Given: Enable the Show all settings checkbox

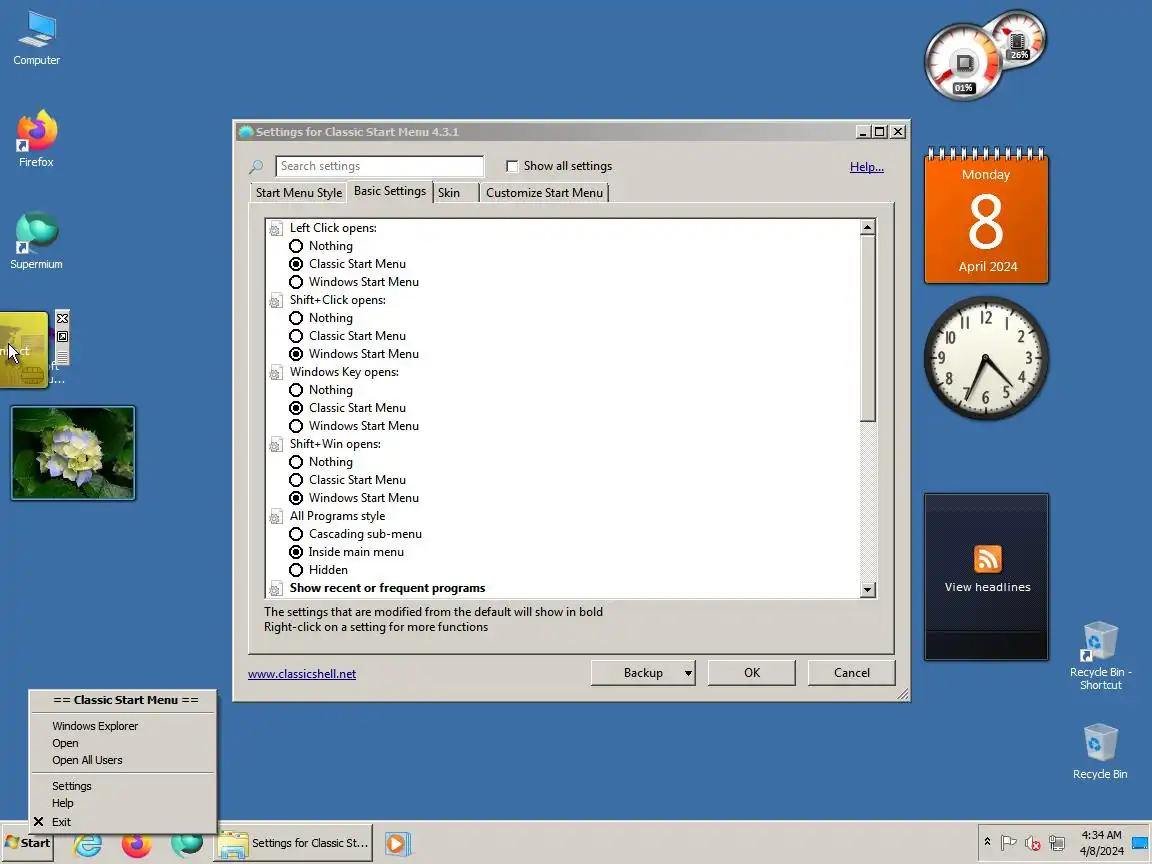Looking at the screenshot, I should 512,166.
